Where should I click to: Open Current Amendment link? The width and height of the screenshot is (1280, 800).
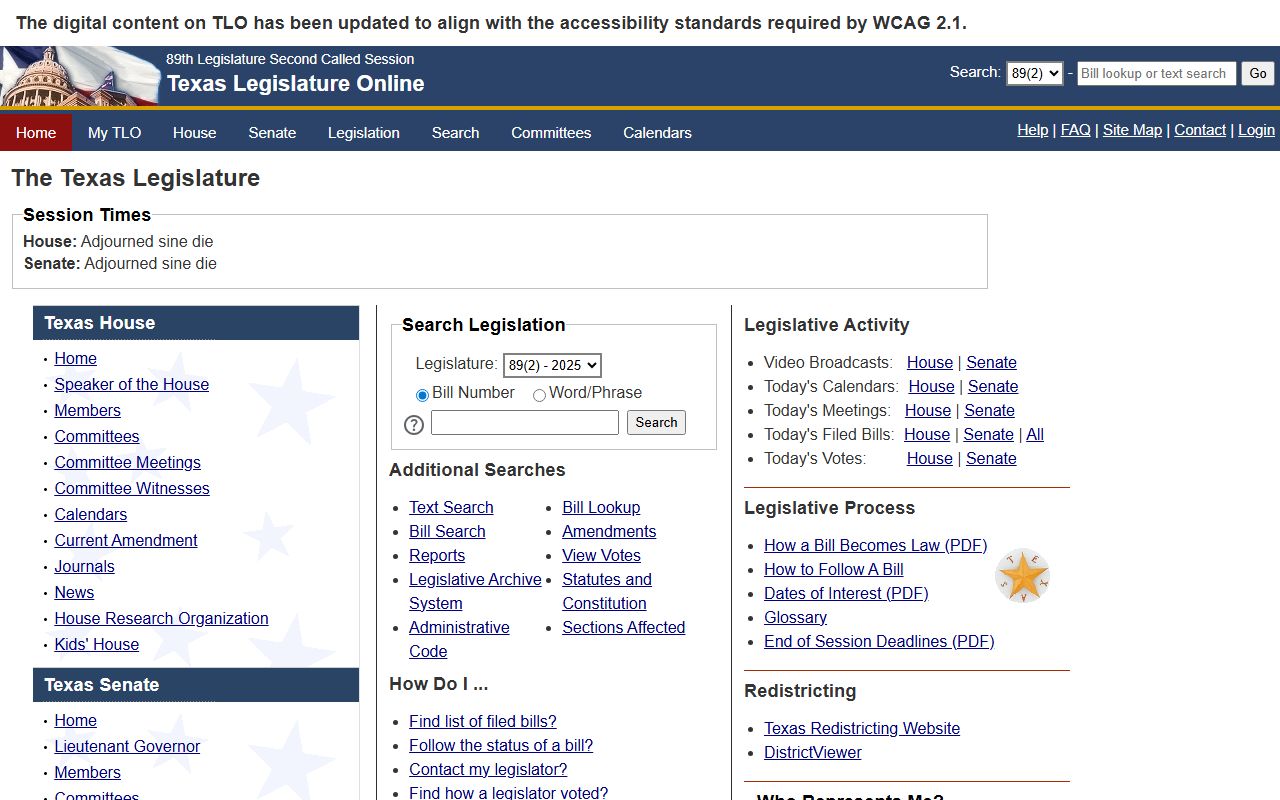[126, 540]
